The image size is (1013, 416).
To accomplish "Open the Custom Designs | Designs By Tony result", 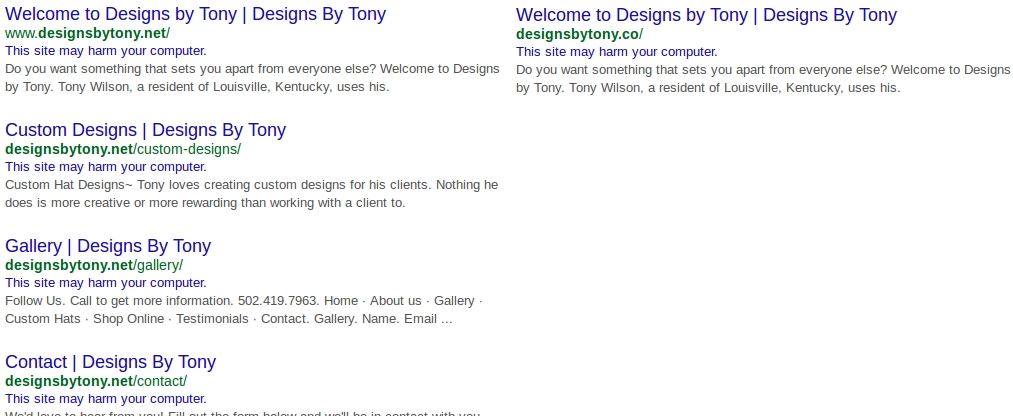I will click(x=145, y=130).
